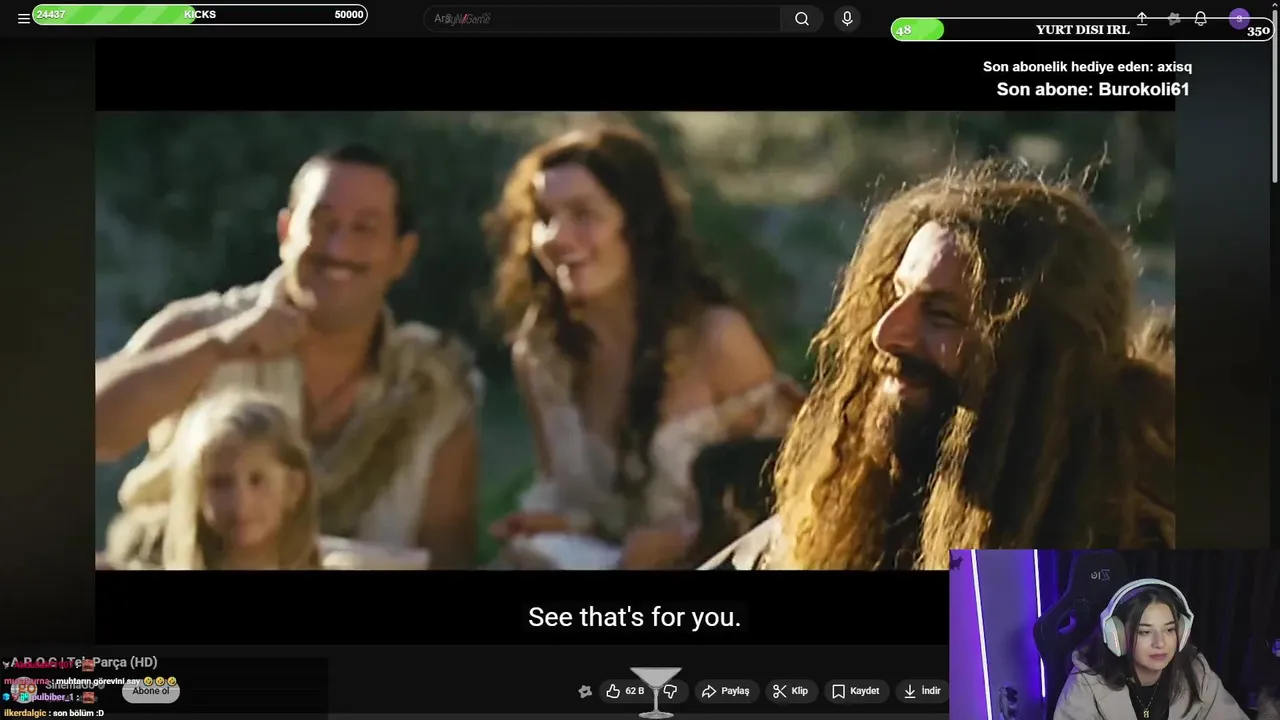Click the KICKS goal progress bar

pos(200,14)
